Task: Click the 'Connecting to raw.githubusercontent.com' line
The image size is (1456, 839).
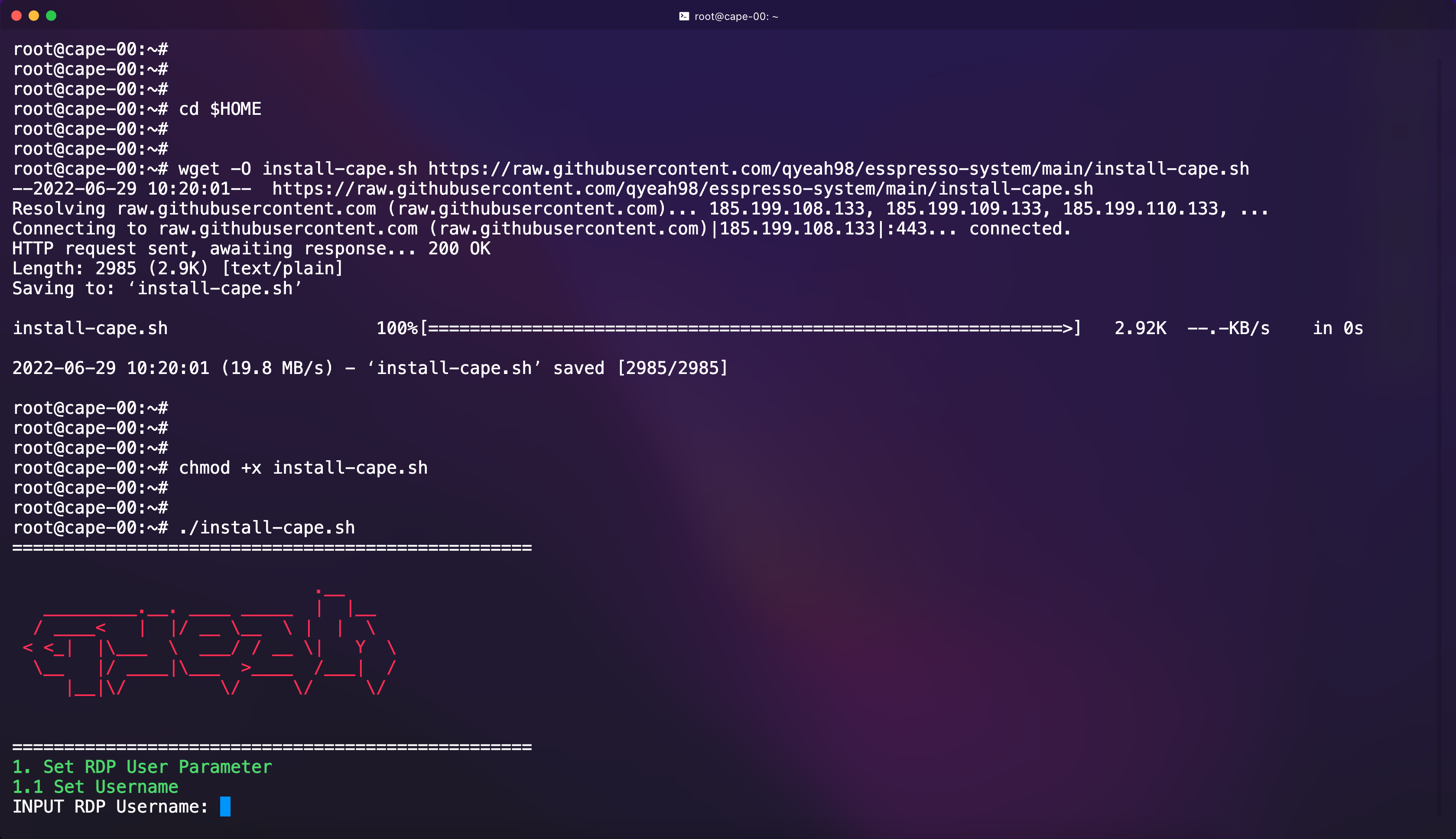Action: click(x=542, y=229)
